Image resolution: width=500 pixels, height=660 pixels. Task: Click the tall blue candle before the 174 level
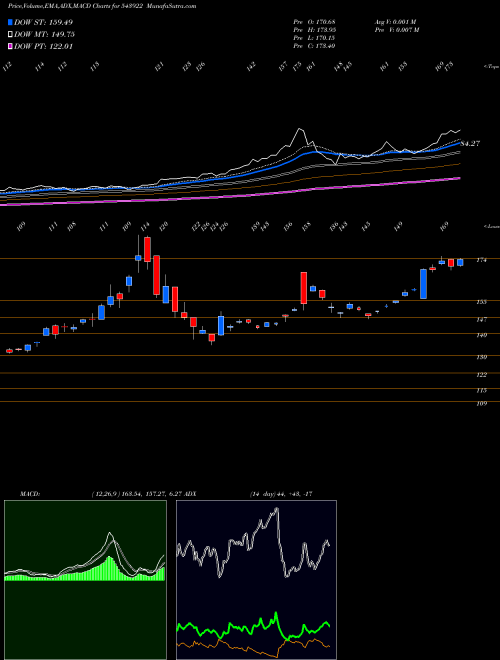[x=423, y=284]
